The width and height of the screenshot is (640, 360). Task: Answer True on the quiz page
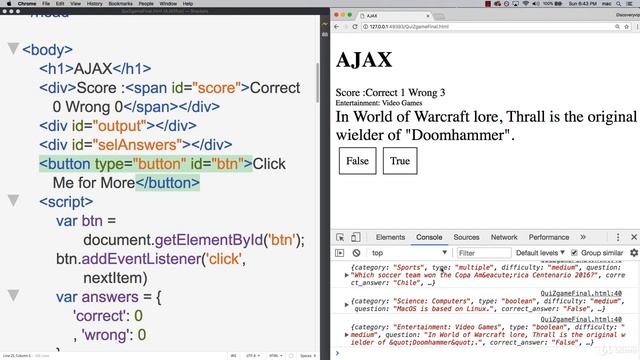pyautogui.click(x=400, y=161)
